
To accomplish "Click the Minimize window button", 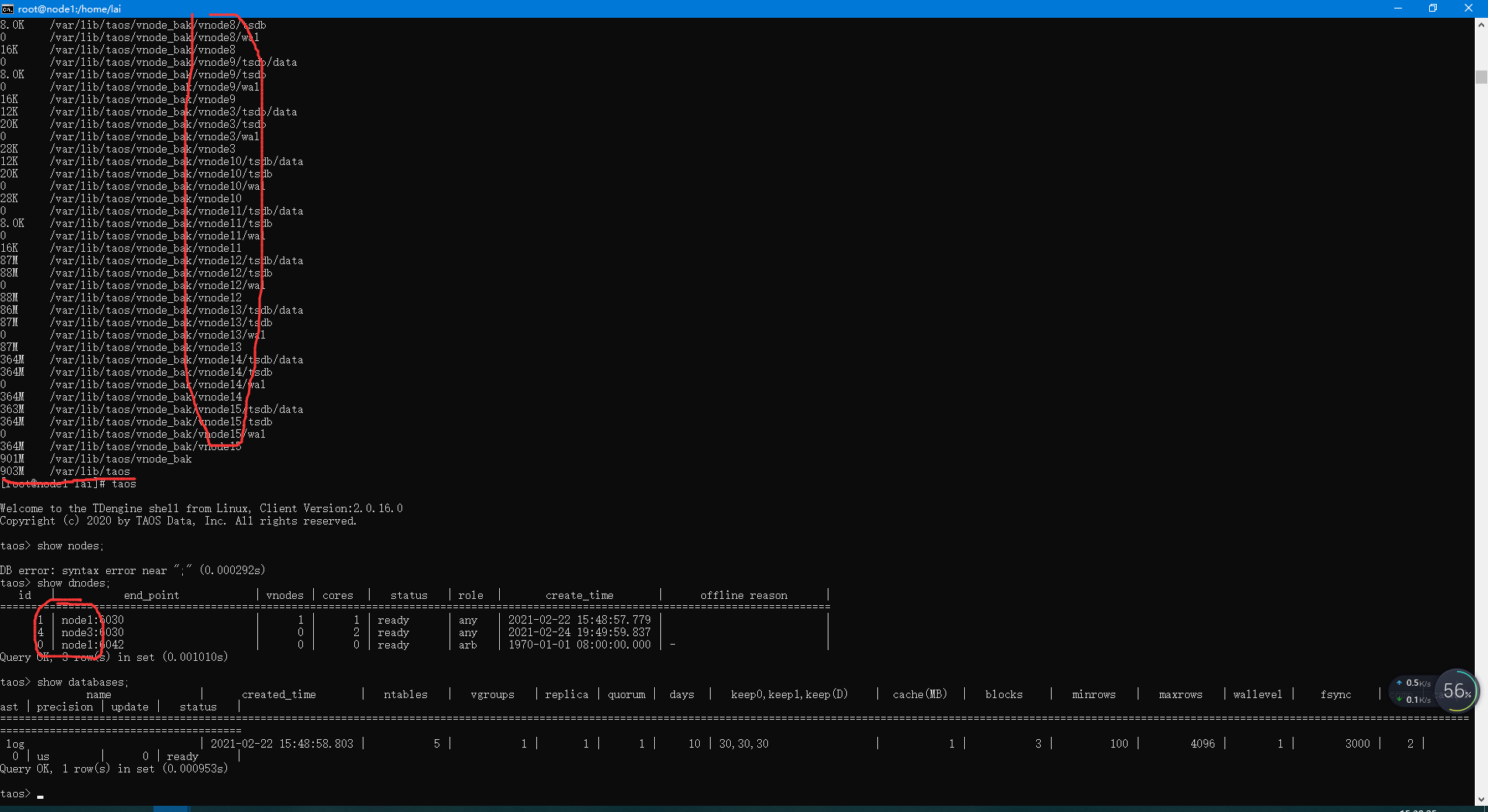I will click(1398, 9).
